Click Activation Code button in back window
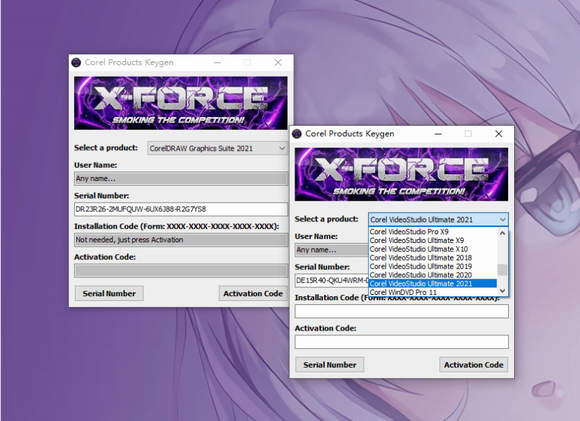Viewport: 580px width, 421px height. click(x=253, y=293)
